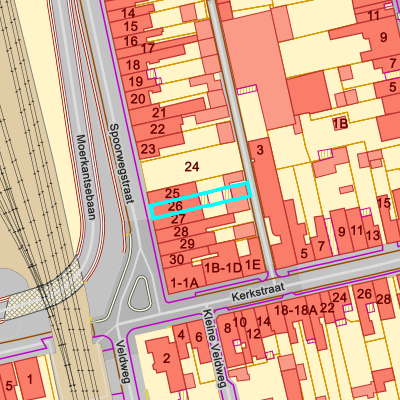Click the long building numbered 3
Screen dimensions: 400x400
click(267, 200)
